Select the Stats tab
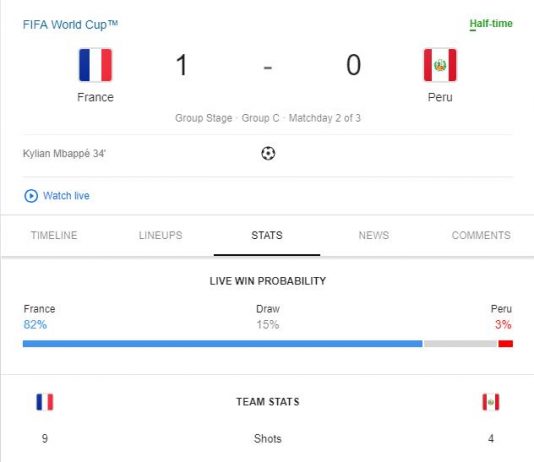This screenshot has width=534, height=462. 267,235
